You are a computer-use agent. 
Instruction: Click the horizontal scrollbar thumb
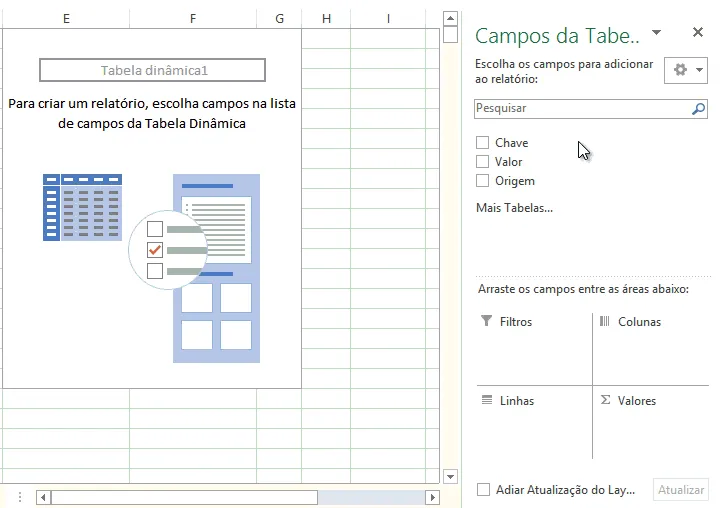(x=184, y=497)
